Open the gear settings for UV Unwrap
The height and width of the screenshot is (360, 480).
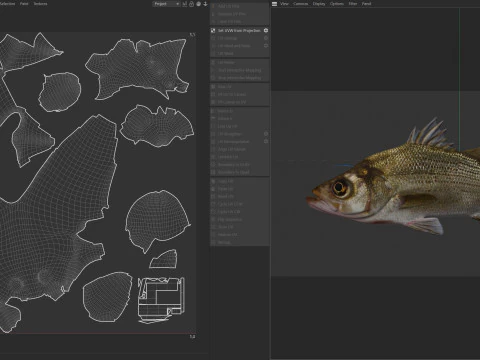266,38
